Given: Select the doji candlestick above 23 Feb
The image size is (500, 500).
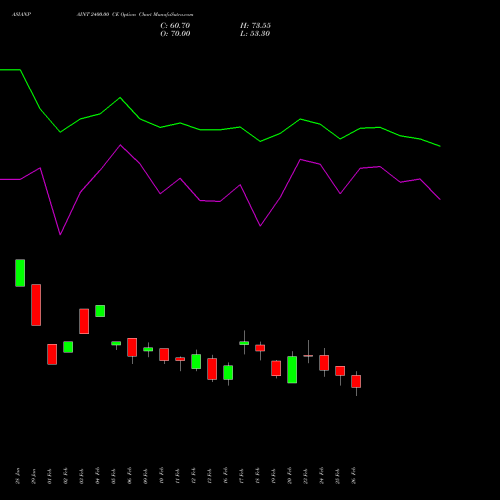Looking at the screenshot, I should pyautogui.click(x=308, y=356).
